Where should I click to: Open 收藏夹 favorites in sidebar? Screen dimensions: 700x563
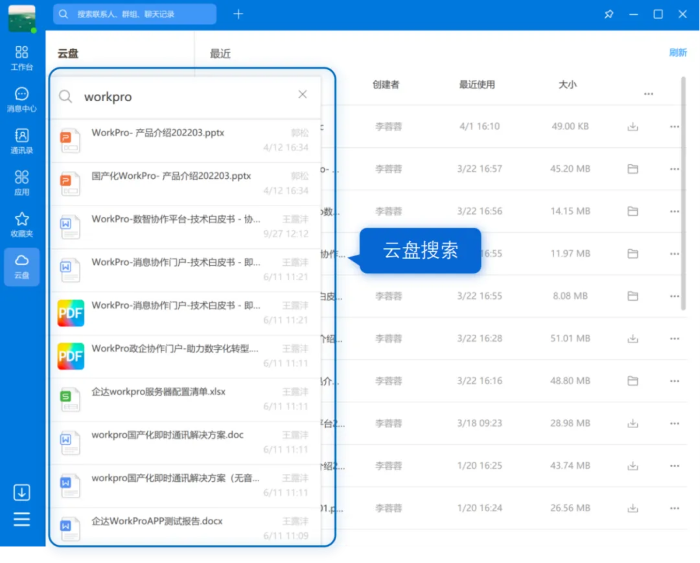22,225
